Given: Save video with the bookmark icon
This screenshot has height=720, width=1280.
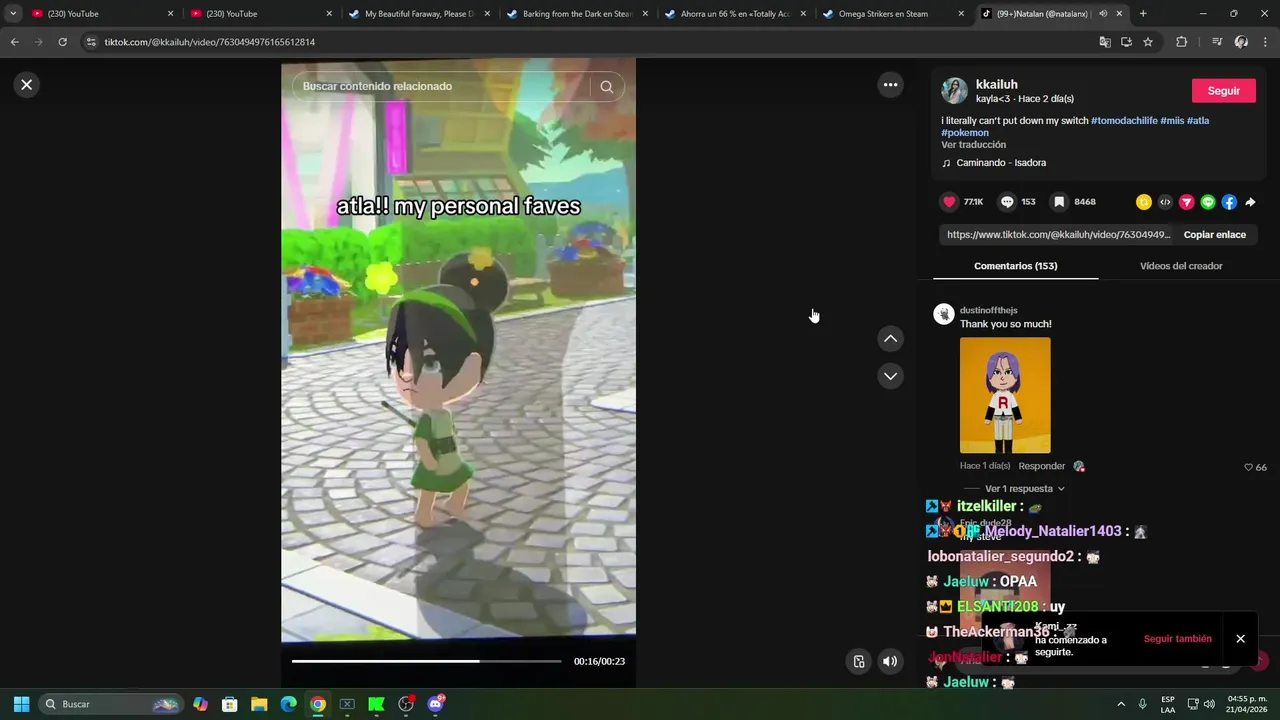Looking at the screenshot, I should [1059, 202].
